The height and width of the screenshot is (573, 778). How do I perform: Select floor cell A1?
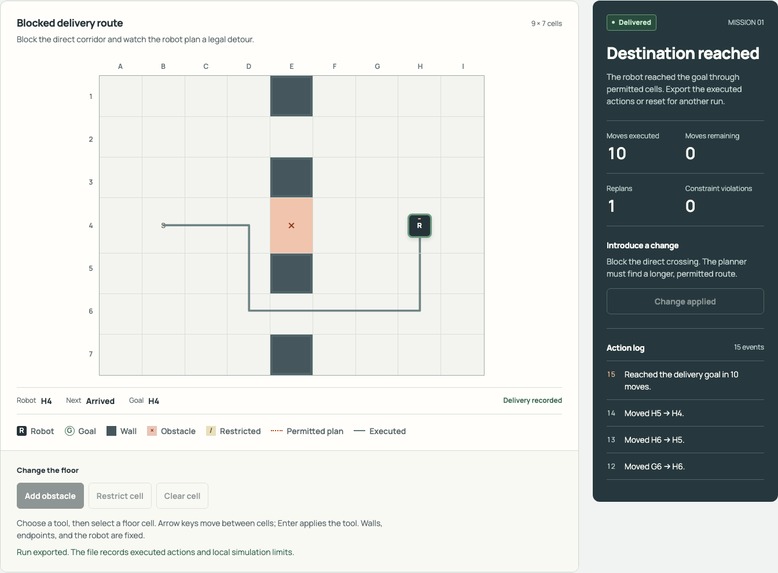click(x=121, y=96)
